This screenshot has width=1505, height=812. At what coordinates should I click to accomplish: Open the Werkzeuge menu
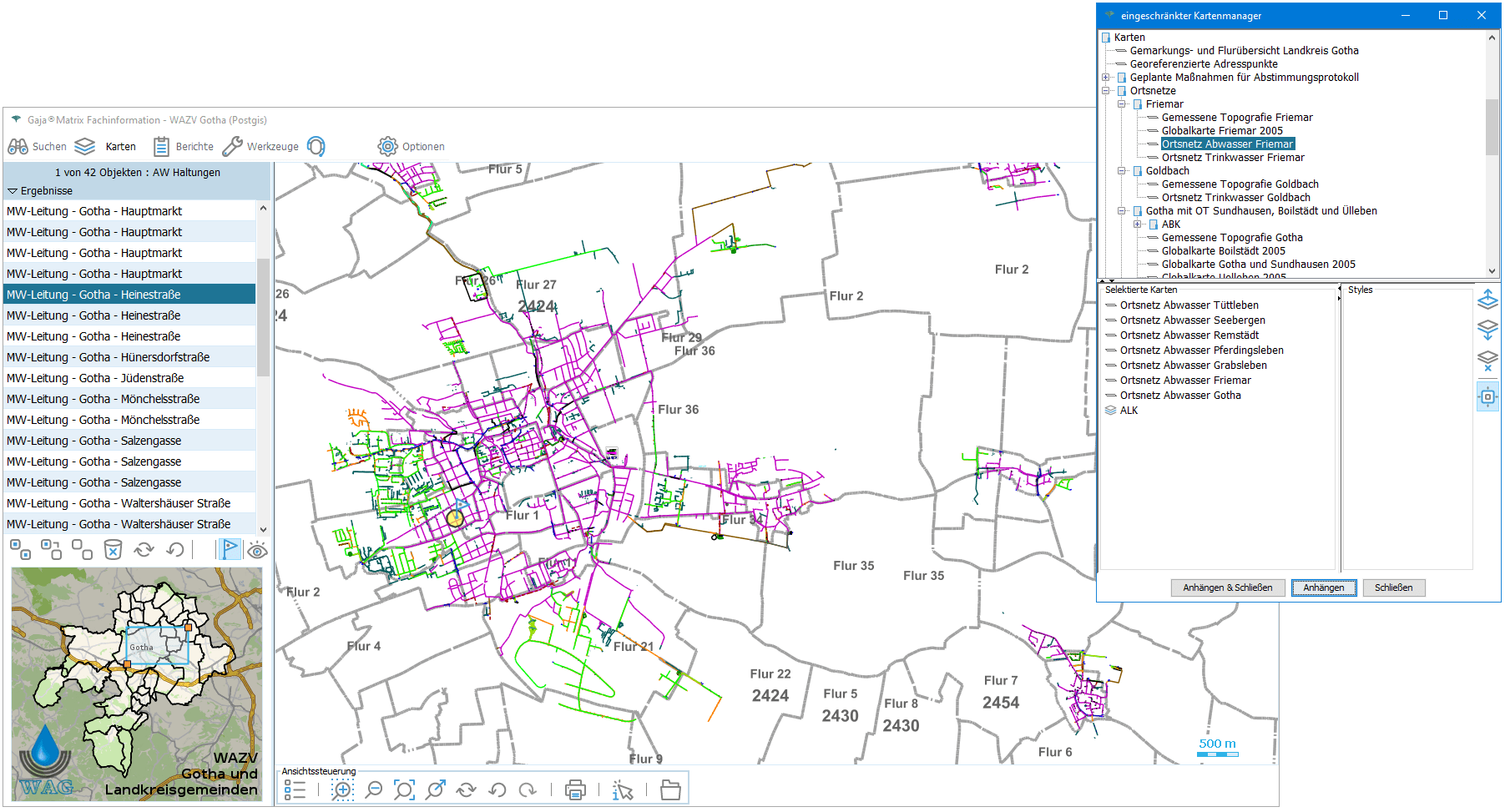pyautogui.click(x=260, y=147)
